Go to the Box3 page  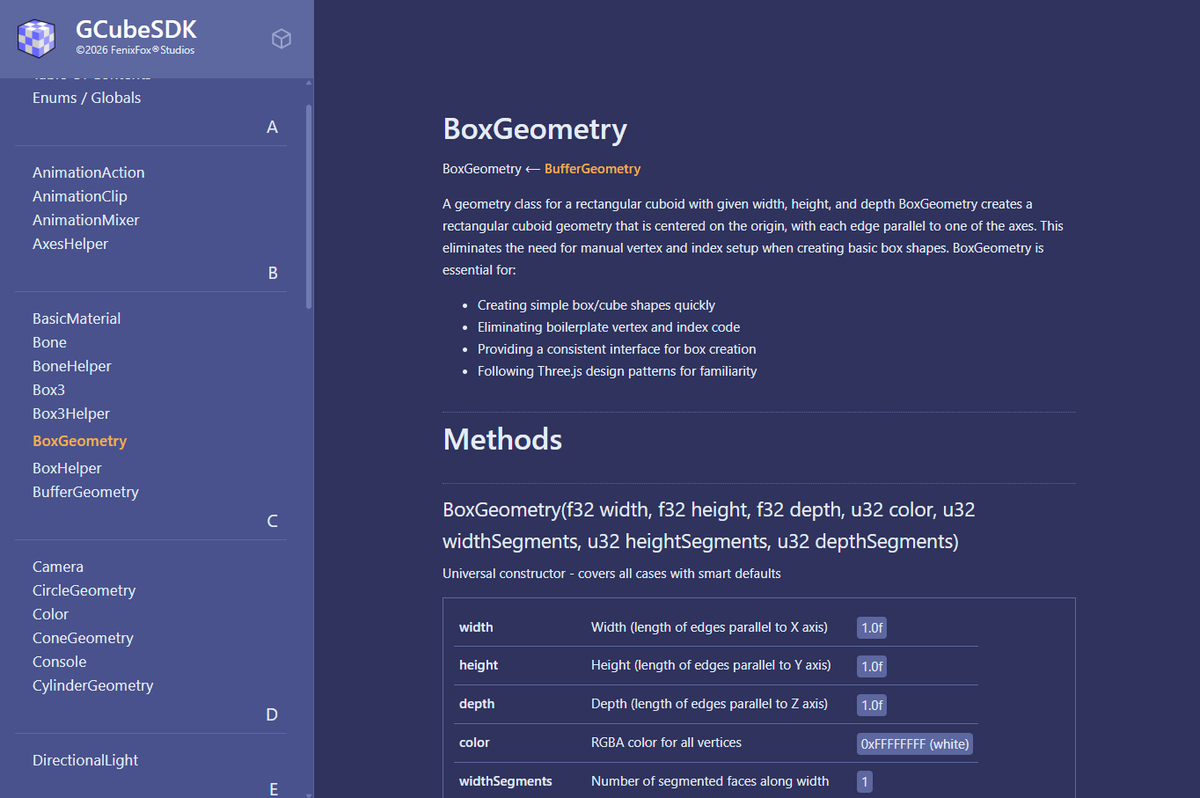click(48, 390)
